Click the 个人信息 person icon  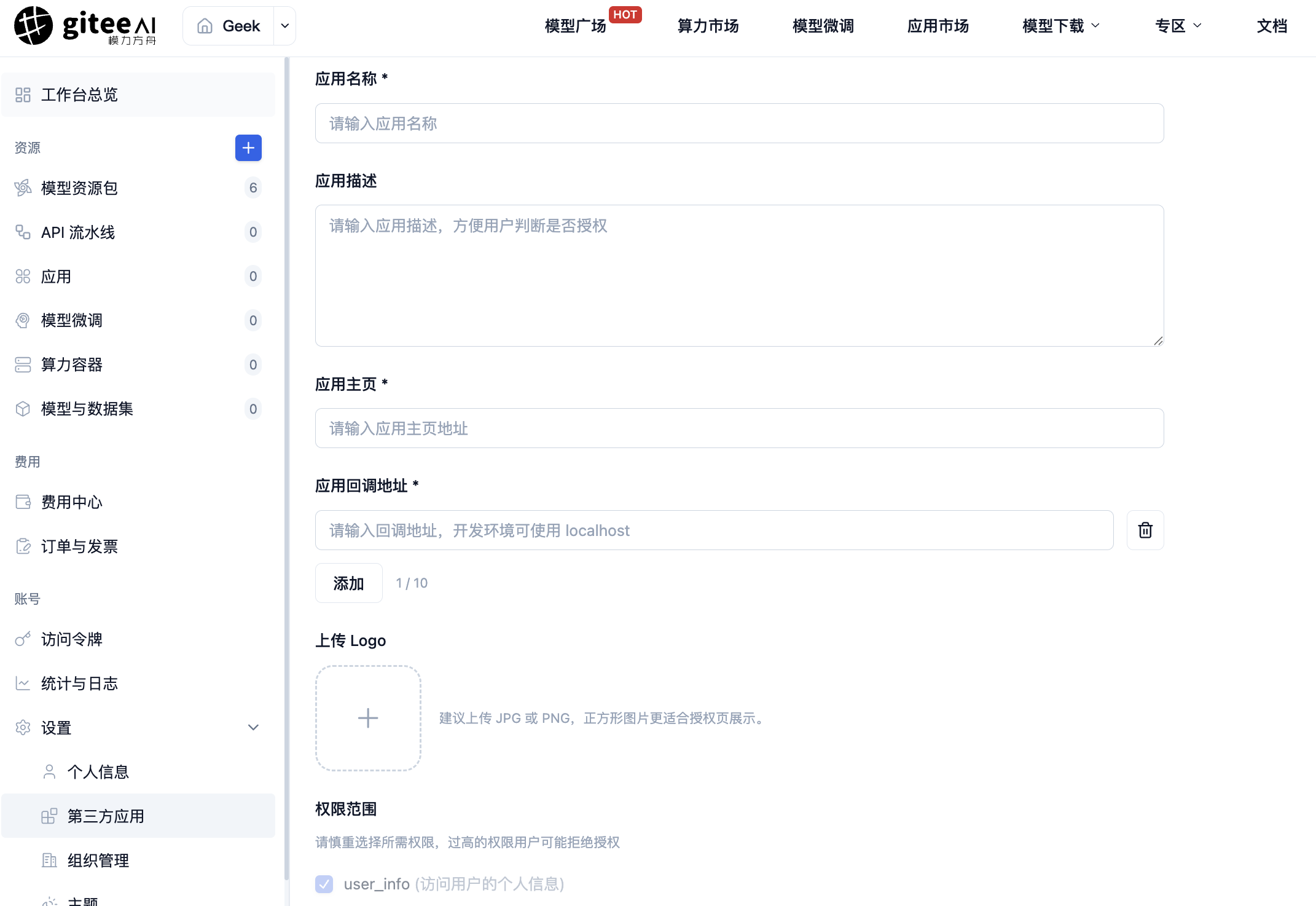(49, 772)
